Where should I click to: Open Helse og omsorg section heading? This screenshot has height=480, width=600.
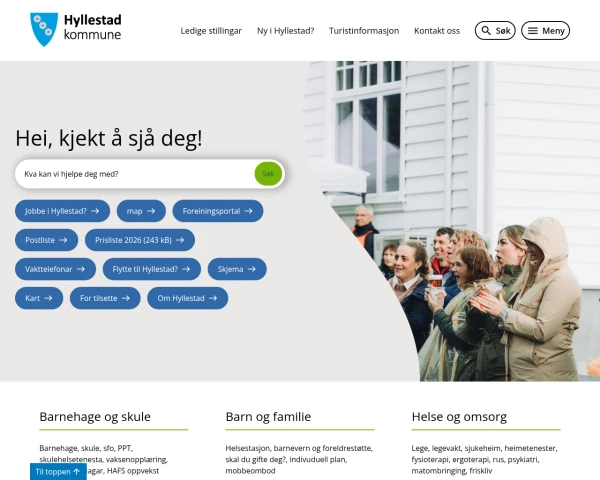click(x=459, y=416)
